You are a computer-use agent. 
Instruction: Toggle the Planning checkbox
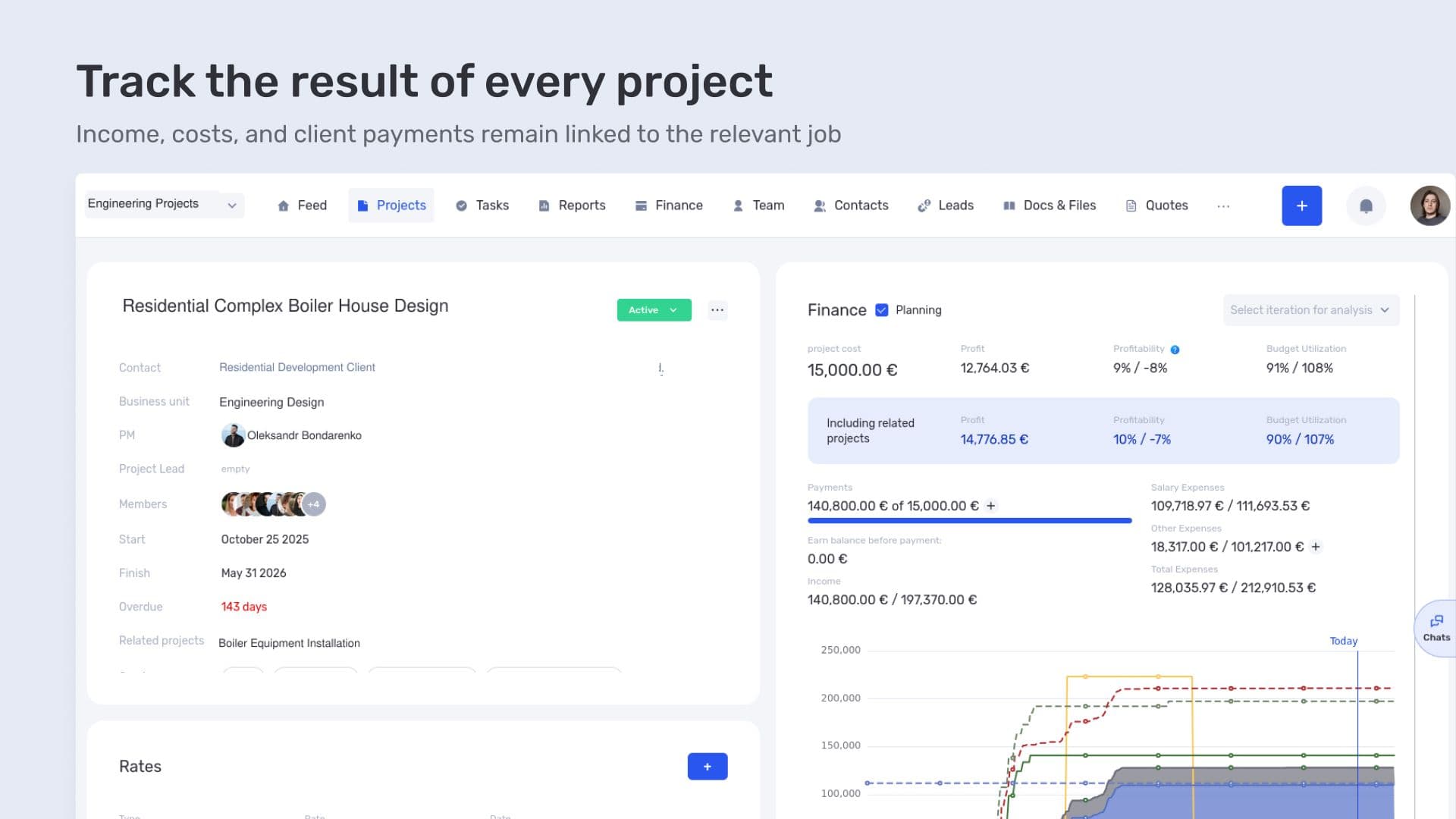click(881, 310)
